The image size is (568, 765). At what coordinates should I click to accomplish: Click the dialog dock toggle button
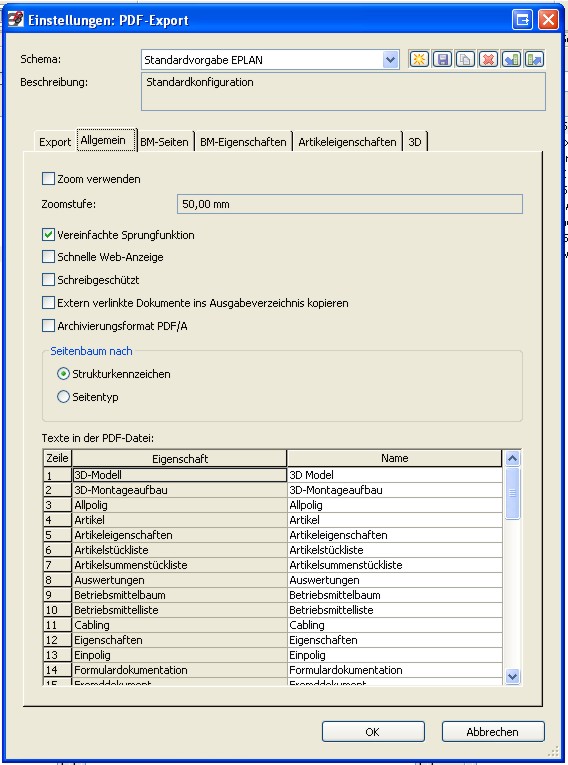pyautogui.click(x=522, y=20)
